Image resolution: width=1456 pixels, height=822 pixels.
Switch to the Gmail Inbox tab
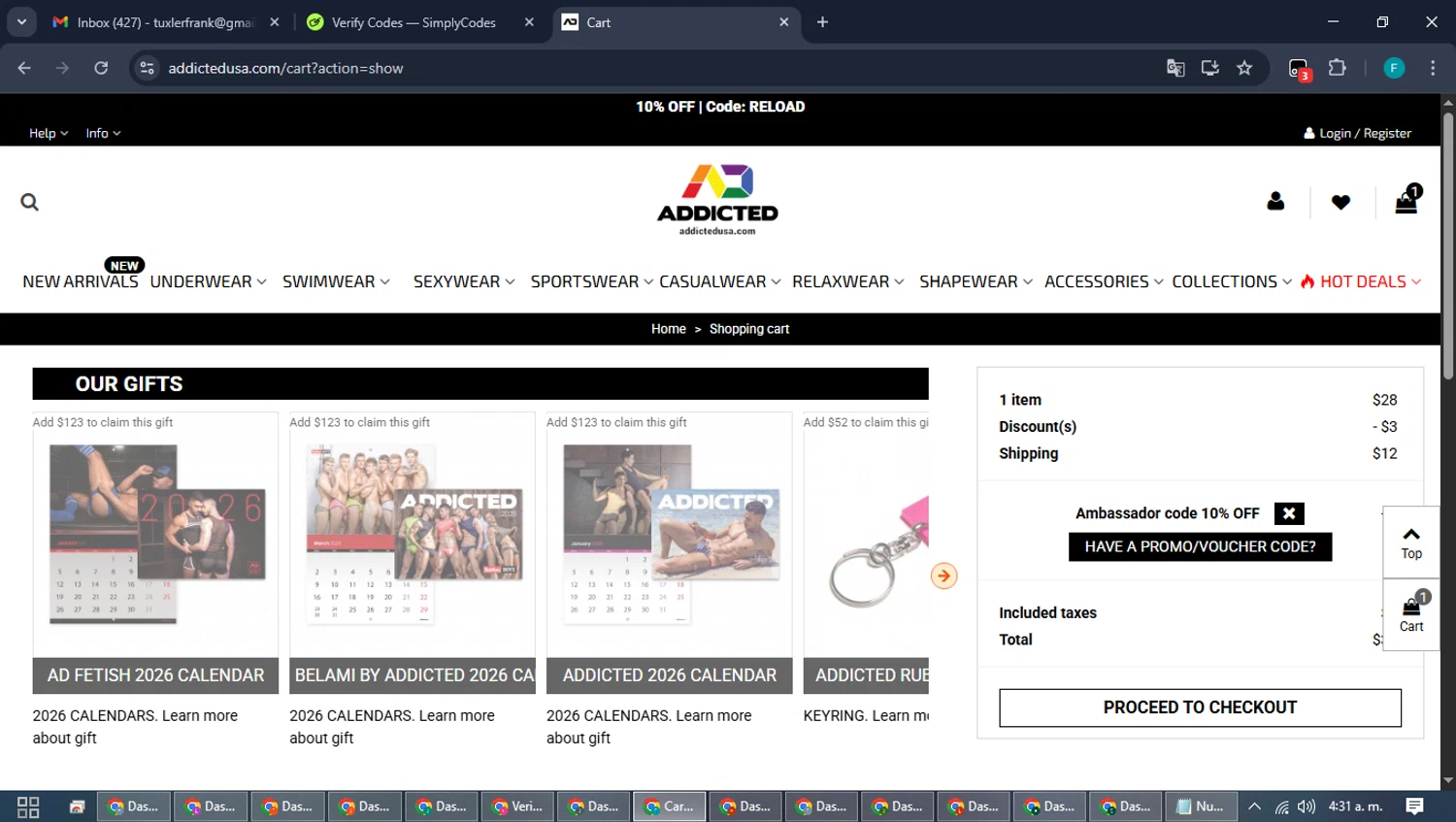[x=165, y=22]
